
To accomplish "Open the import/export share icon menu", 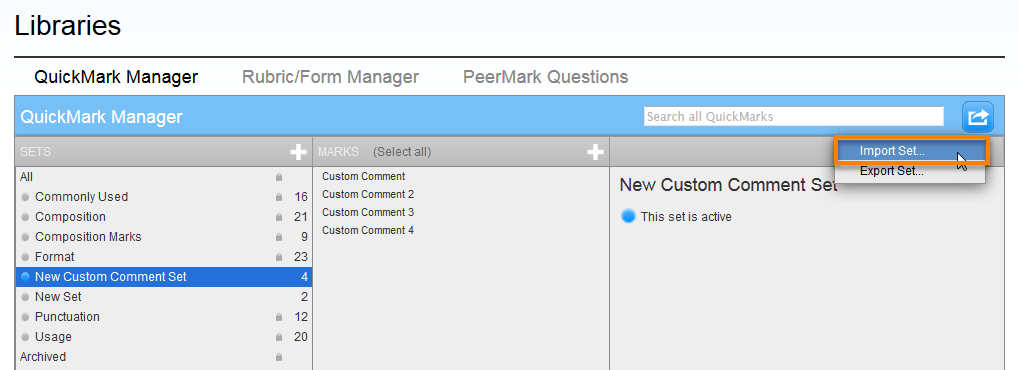I will tap(978, 117).
